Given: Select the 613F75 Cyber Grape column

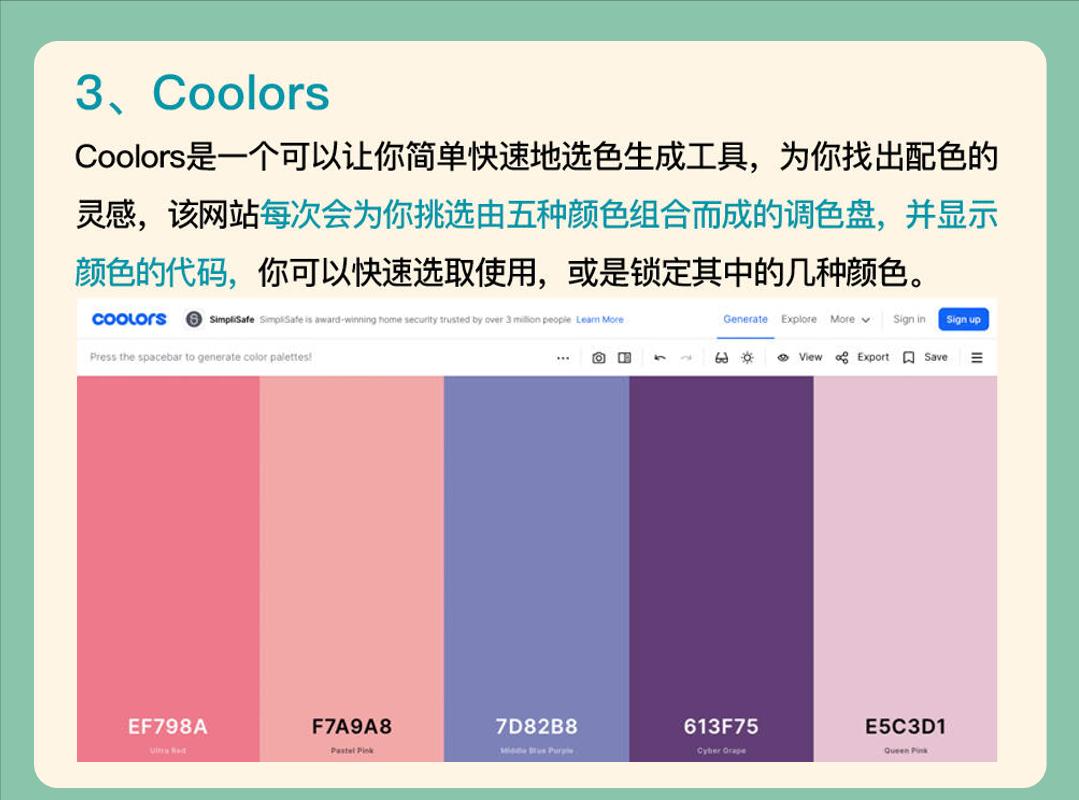Looking at the screenshot, I should (x=721, y=568).
